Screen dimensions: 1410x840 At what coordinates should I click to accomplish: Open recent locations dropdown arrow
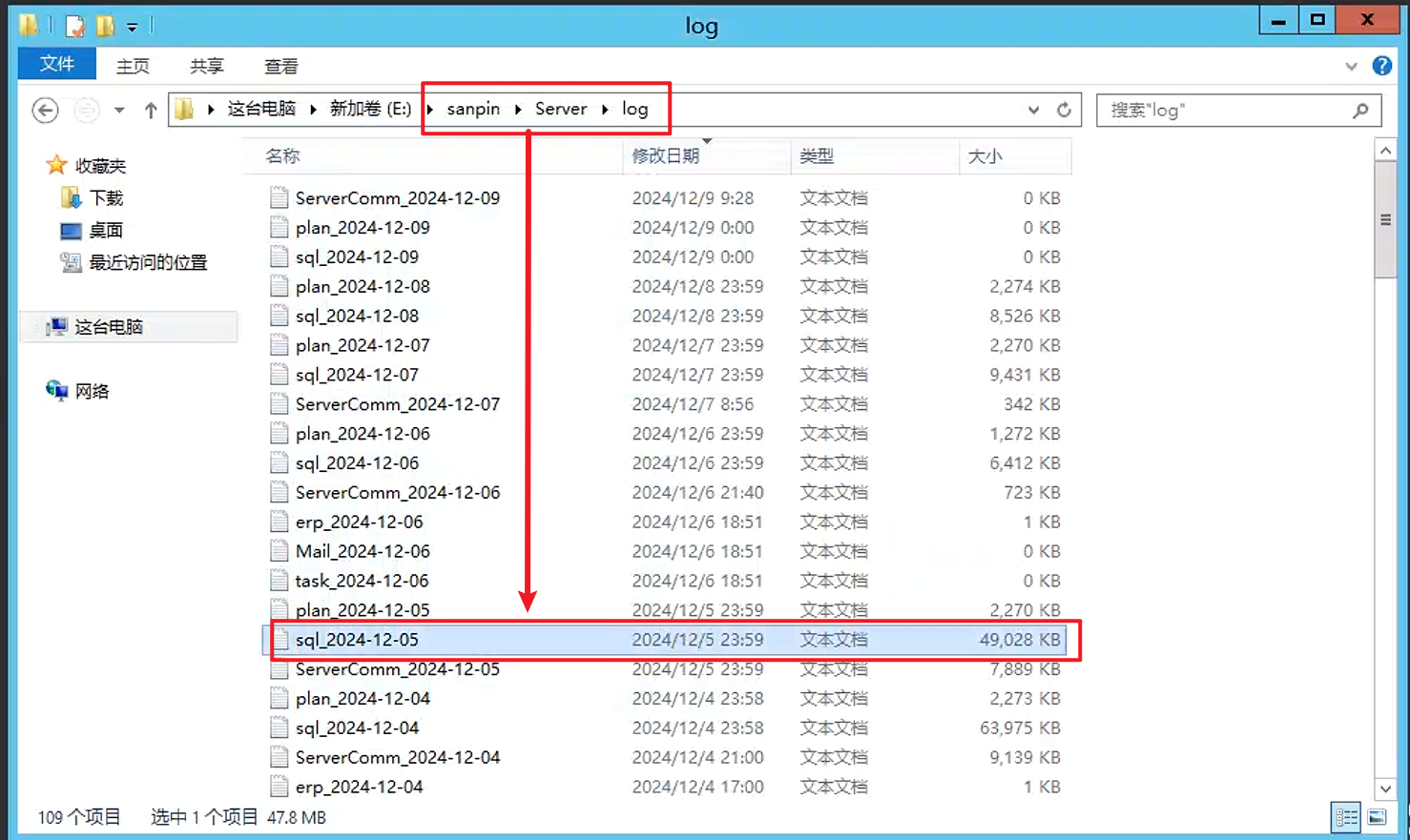pos(119,111)
